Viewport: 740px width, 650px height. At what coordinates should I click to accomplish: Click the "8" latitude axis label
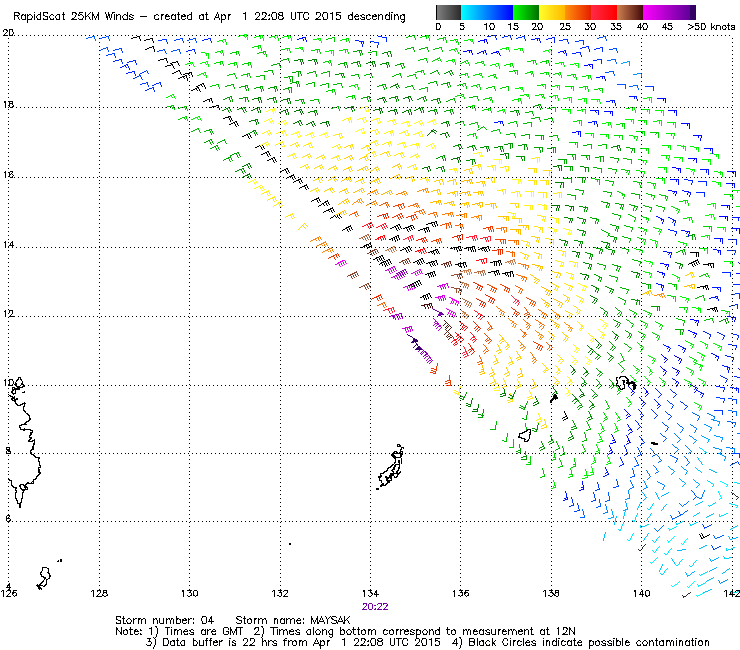pos(8,451)
